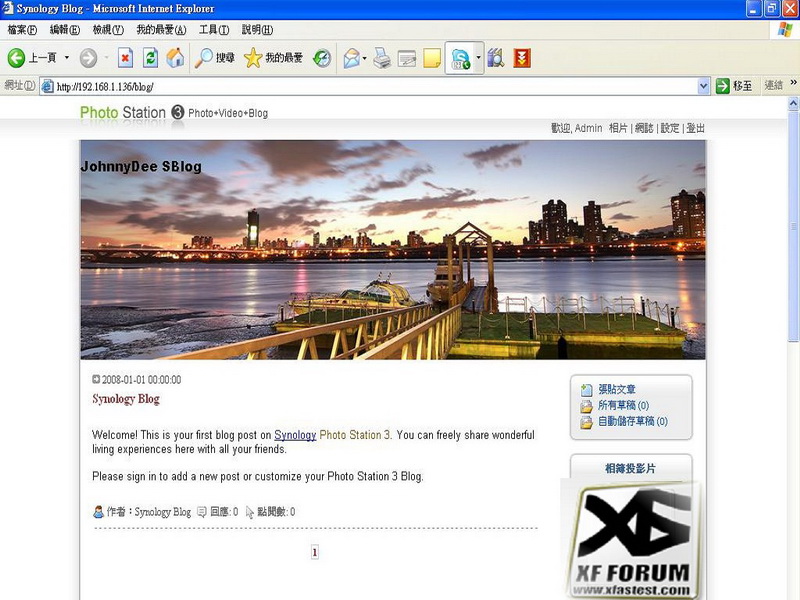The height and width of the screenshot is (600, 800).
Task: Click the vertical scrollbar thumb
Action: click(x=793, y=227)
